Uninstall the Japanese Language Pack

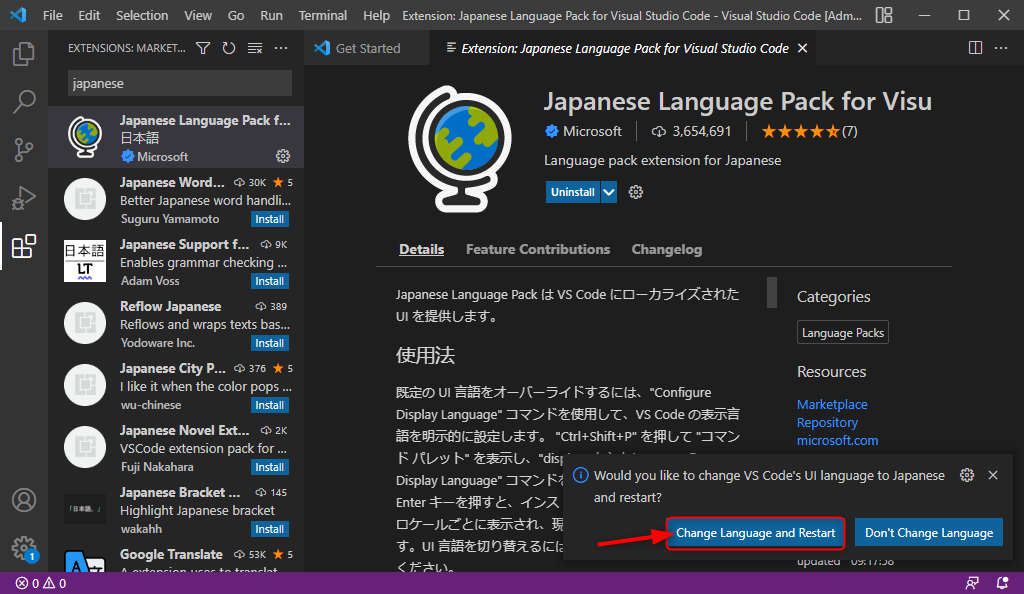[x=573, y=192]
